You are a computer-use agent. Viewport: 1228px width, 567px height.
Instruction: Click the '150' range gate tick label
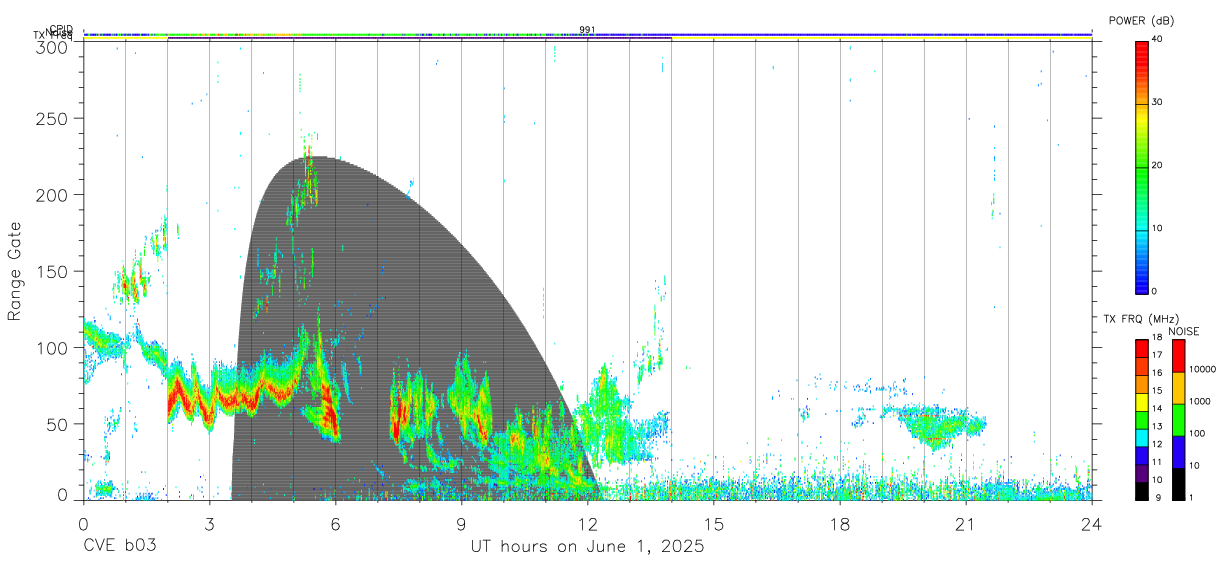point(52,272)
